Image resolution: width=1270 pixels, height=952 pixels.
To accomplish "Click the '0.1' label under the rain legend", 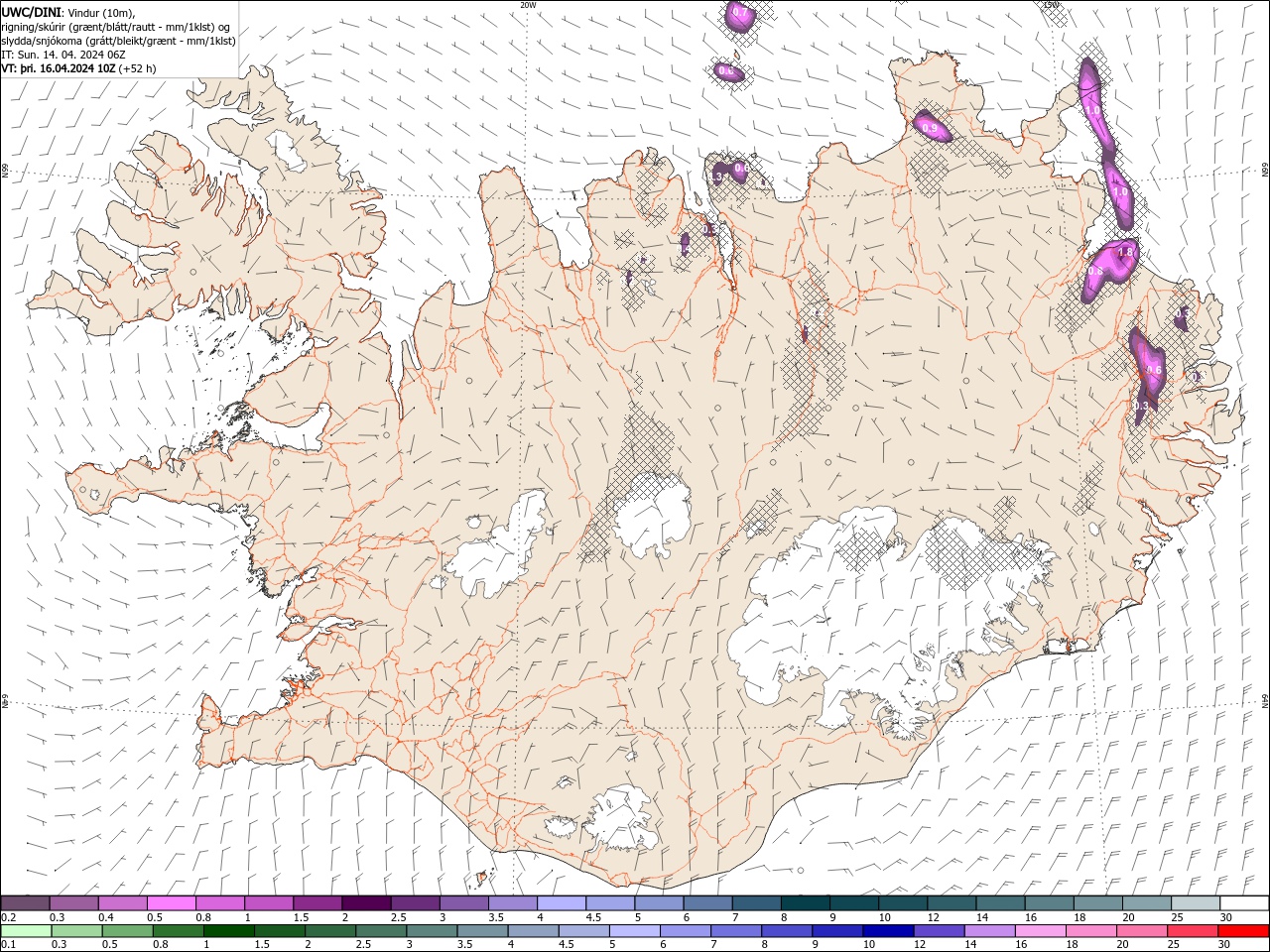I will pos(10,945).
